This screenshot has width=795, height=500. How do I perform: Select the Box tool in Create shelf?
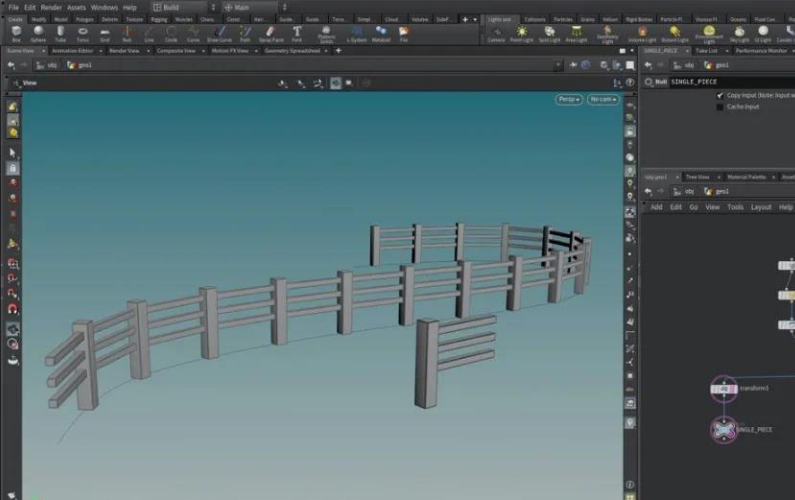click(x=16, y=34)
